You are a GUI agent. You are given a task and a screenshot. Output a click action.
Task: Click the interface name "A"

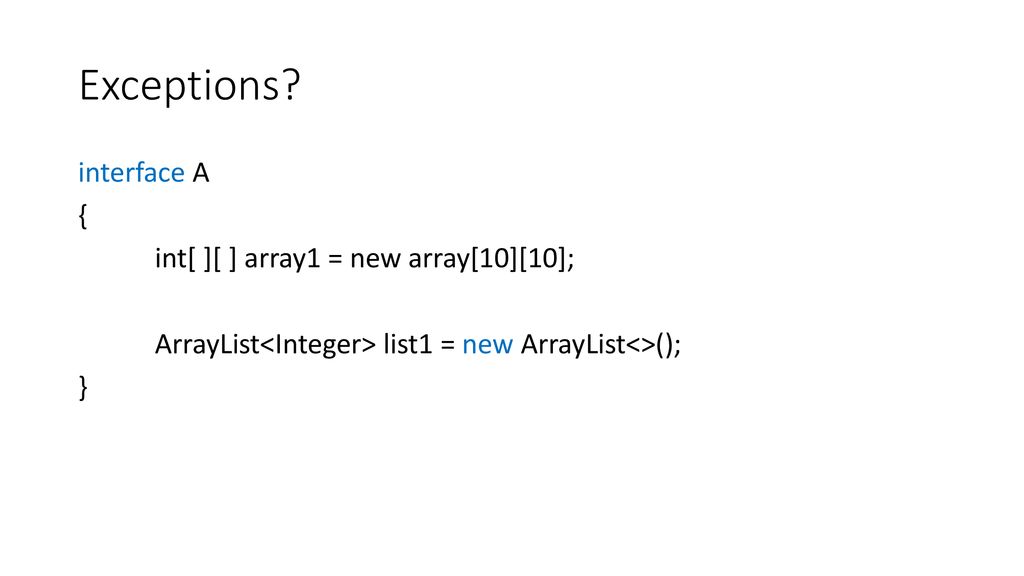[200, 174]
